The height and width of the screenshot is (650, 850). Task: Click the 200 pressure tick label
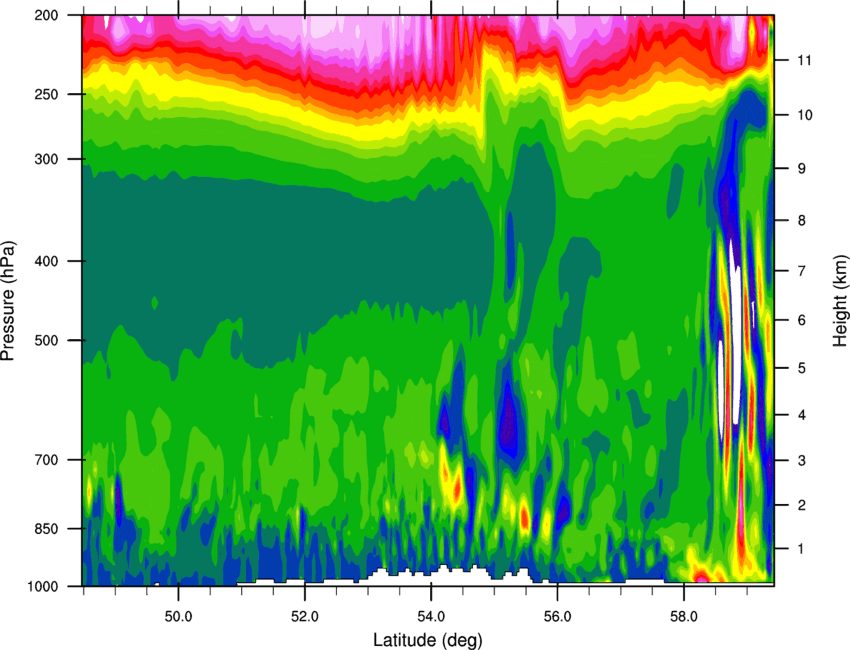pyautogui.click(x=48, y=15)
